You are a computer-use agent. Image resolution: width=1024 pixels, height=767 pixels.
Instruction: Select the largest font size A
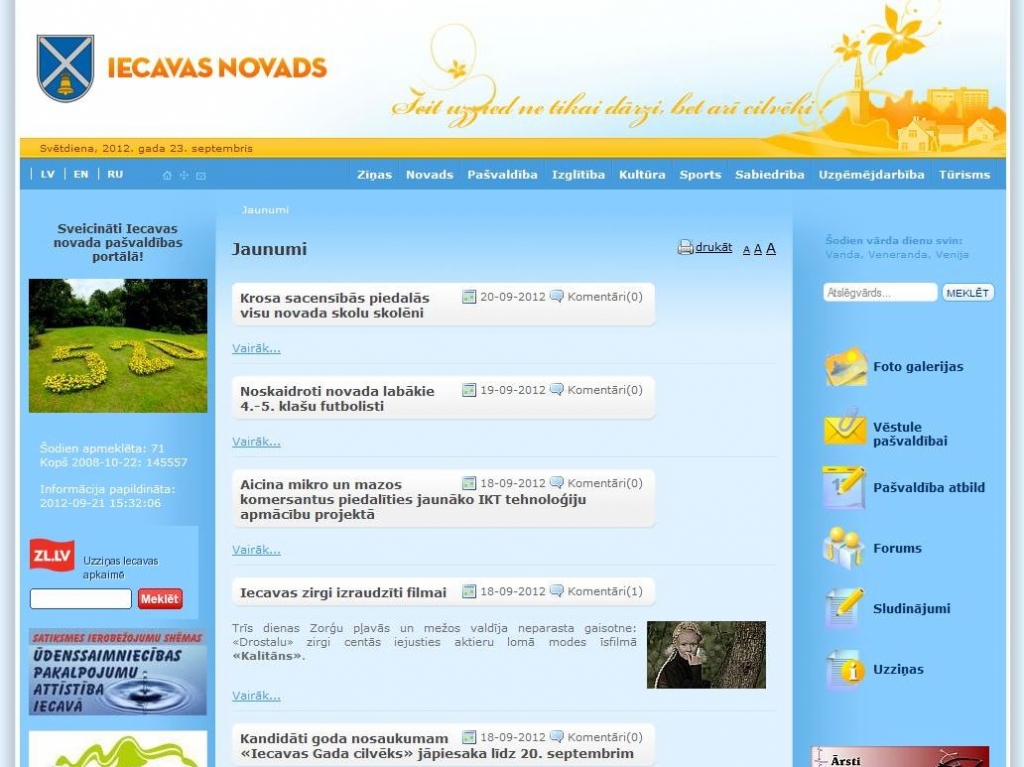click(x=771, y=249)
